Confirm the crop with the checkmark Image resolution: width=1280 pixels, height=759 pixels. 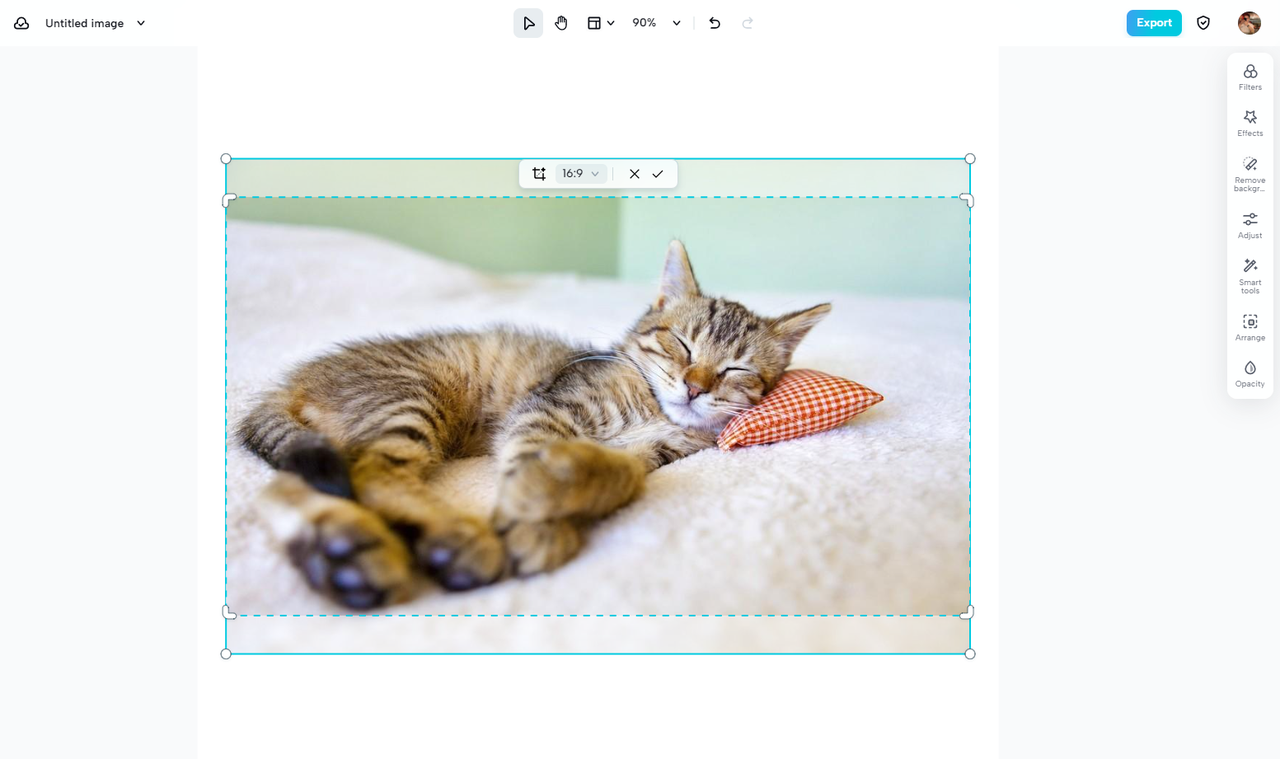[658, 173]
